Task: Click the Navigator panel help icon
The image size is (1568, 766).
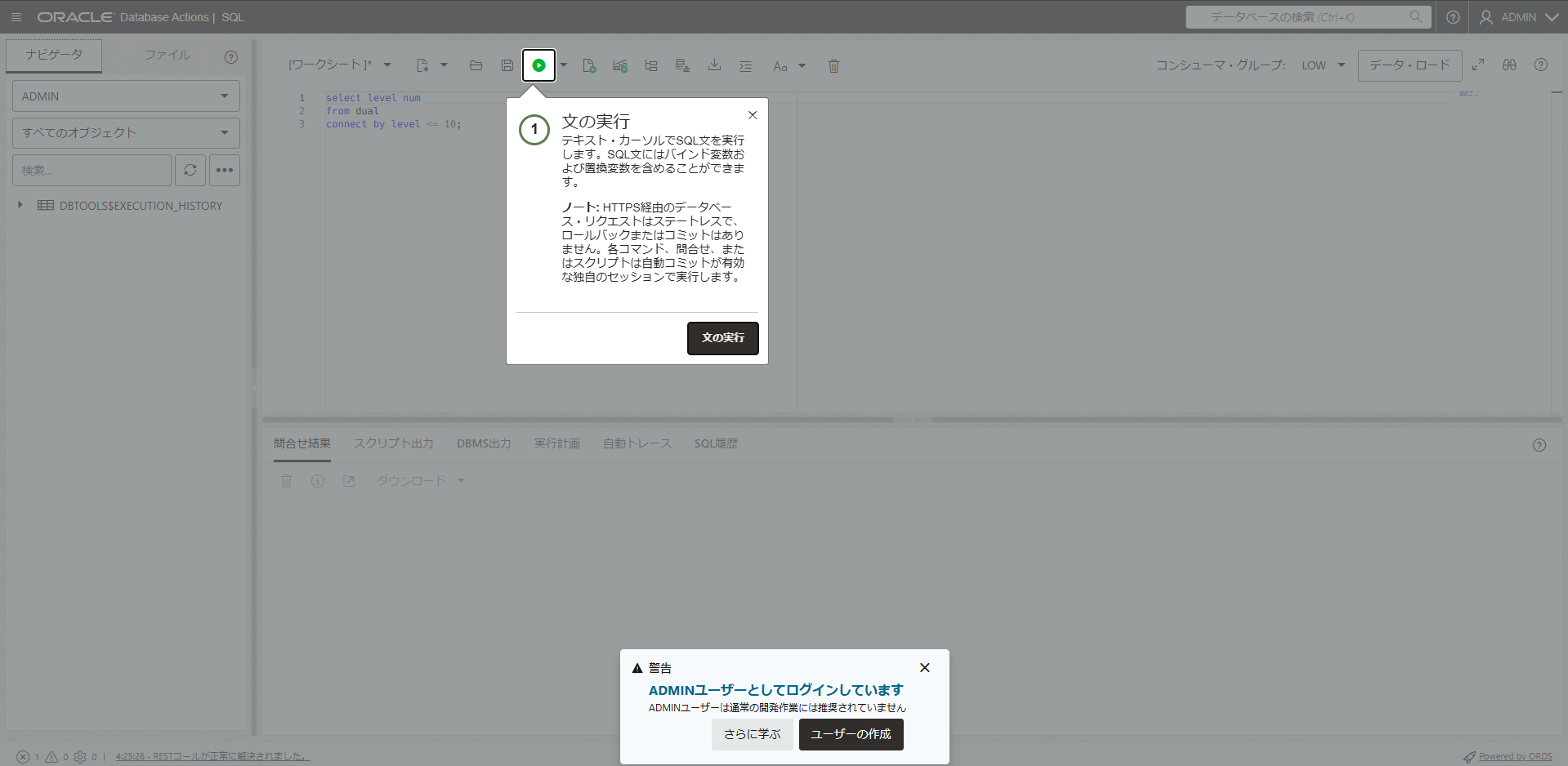Action: tap(231, 56)
